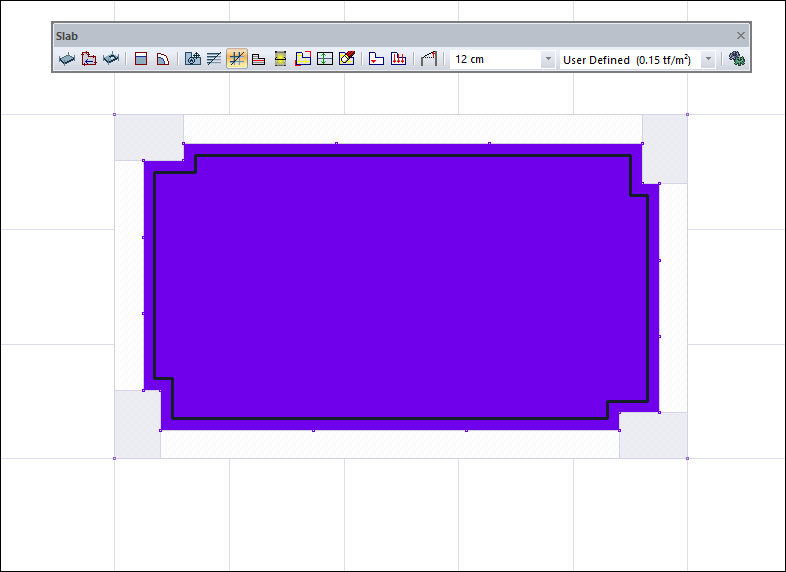Screen dimensions: 786x572
Task: Click the yellow square with blue corner icon
Action: (x=303, y=59)
